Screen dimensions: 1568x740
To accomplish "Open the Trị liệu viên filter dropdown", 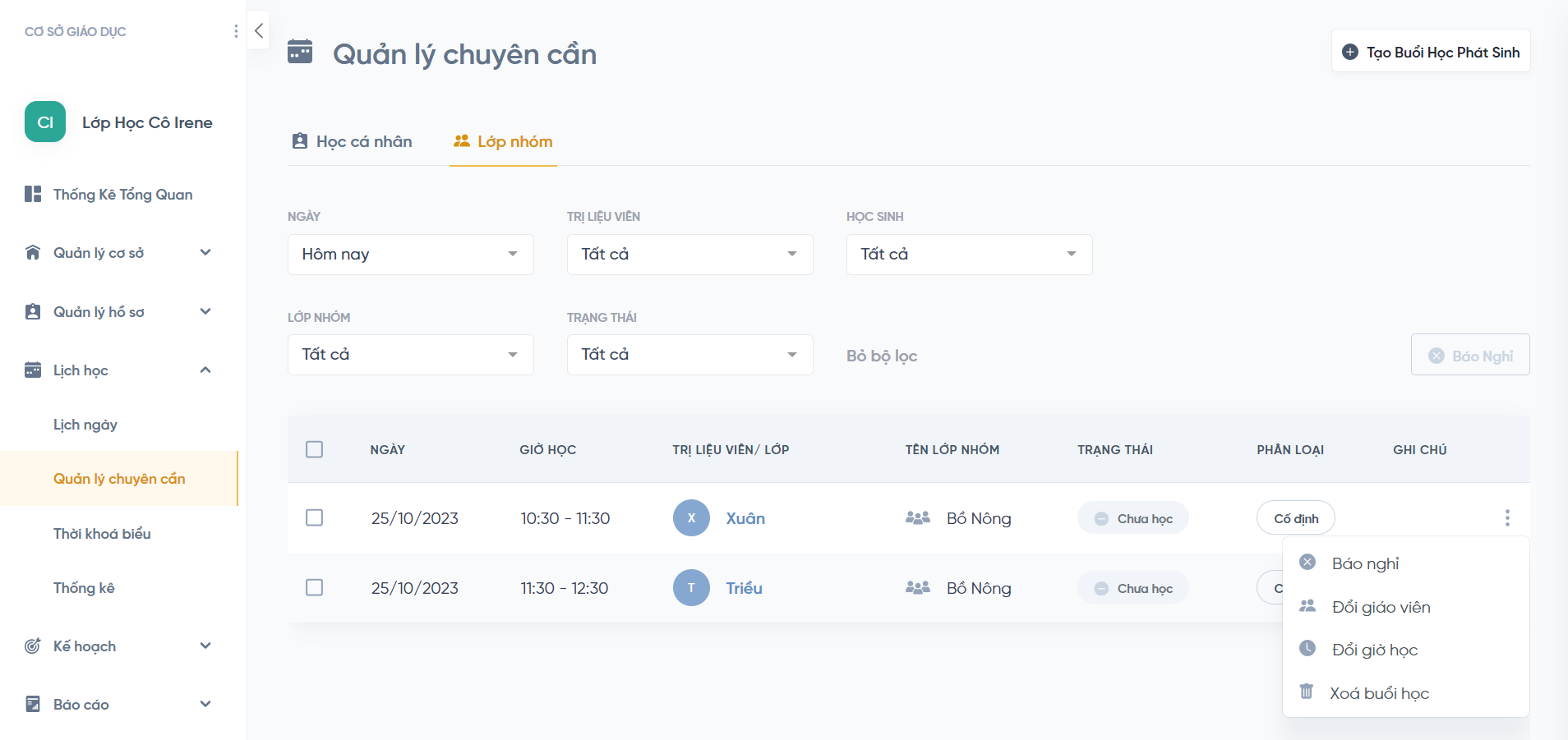I will coord(689,255).
